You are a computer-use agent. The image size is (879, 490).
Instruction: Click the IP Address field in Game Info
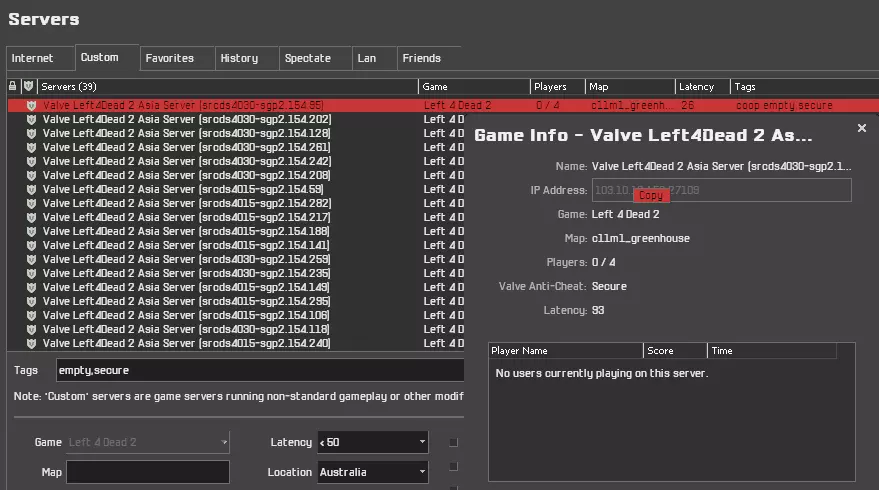pyautogui.click(x=721, y=190)
